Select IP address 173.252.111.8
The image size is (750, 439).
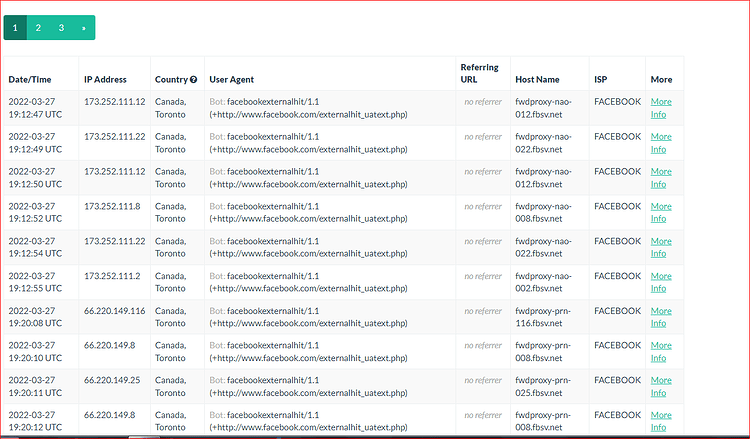[x=112, y=206]
